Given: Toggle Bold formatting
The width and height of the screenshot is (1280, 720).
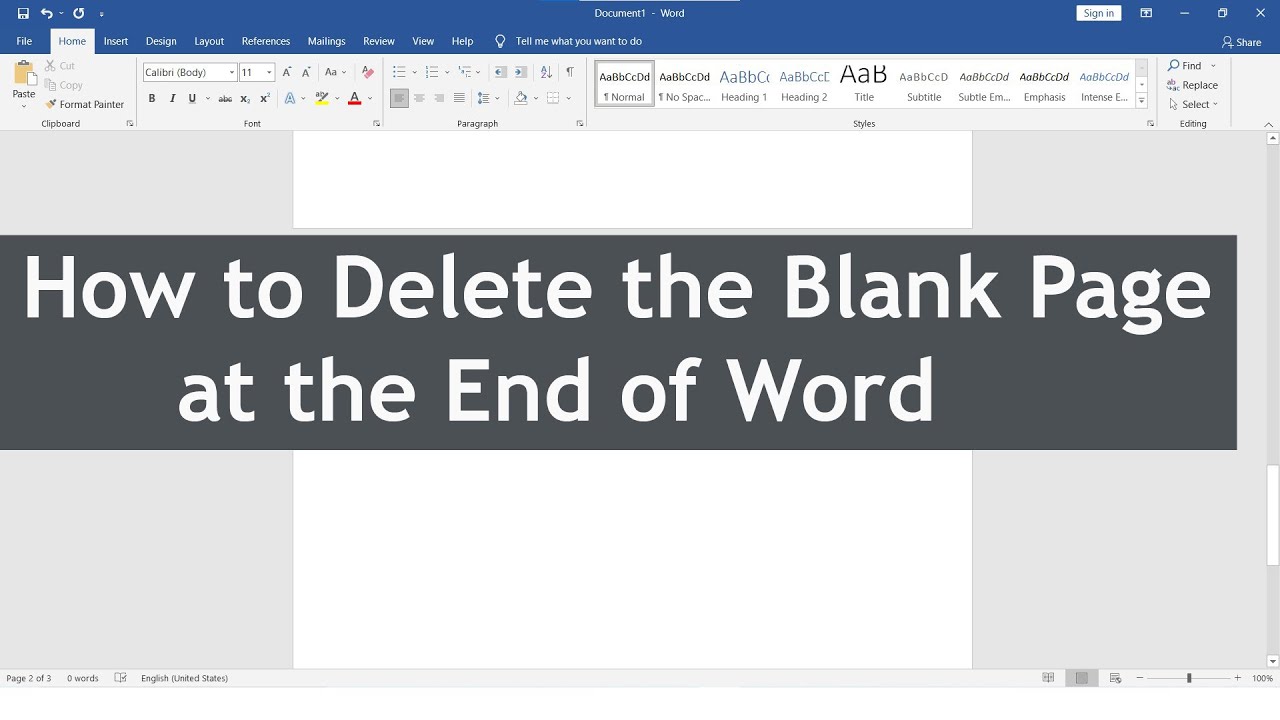Looking at the screenshot, I should (152, 98).
